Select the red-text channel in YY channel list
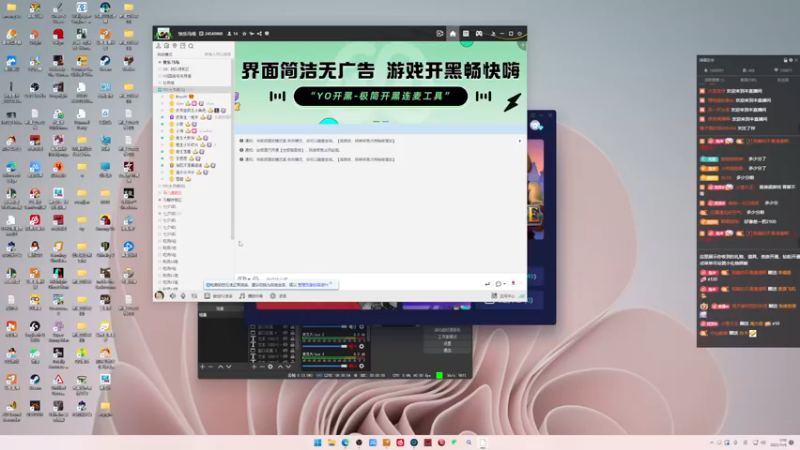Image resolution: width=800 pixels, height=450 pixels. pyautogui.click(x=171, y=193)
